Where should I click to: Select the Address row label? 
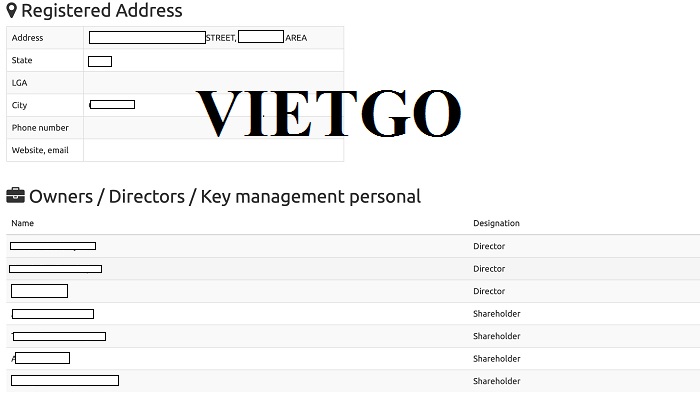(x=27, y=38)
